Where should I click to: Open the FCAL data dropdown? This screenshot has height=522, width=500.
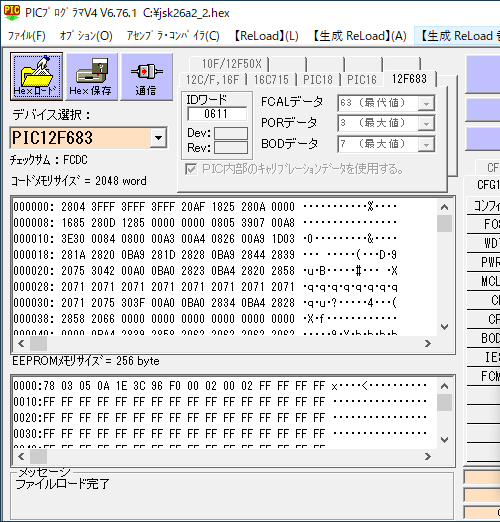click(426, 103)
